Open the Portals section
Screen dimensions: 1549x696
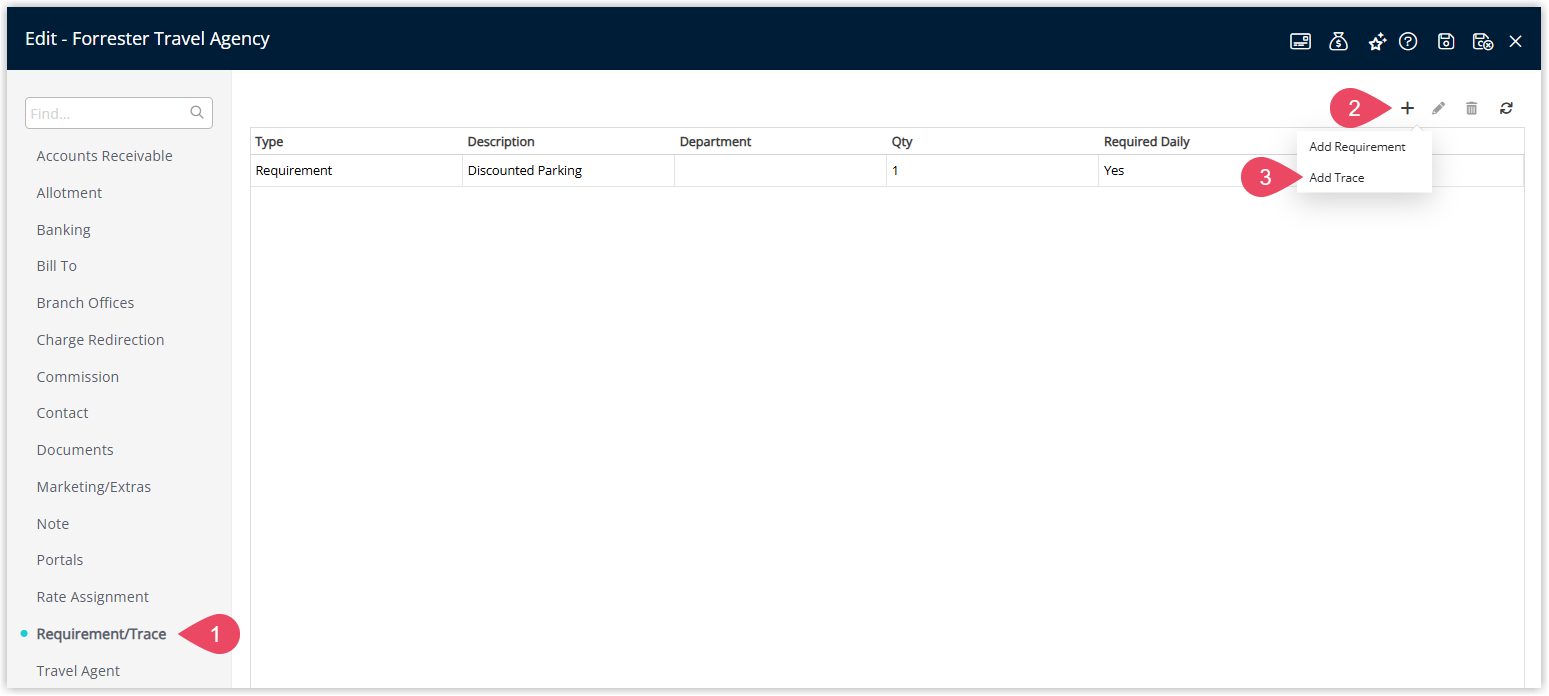click(59, 560)
